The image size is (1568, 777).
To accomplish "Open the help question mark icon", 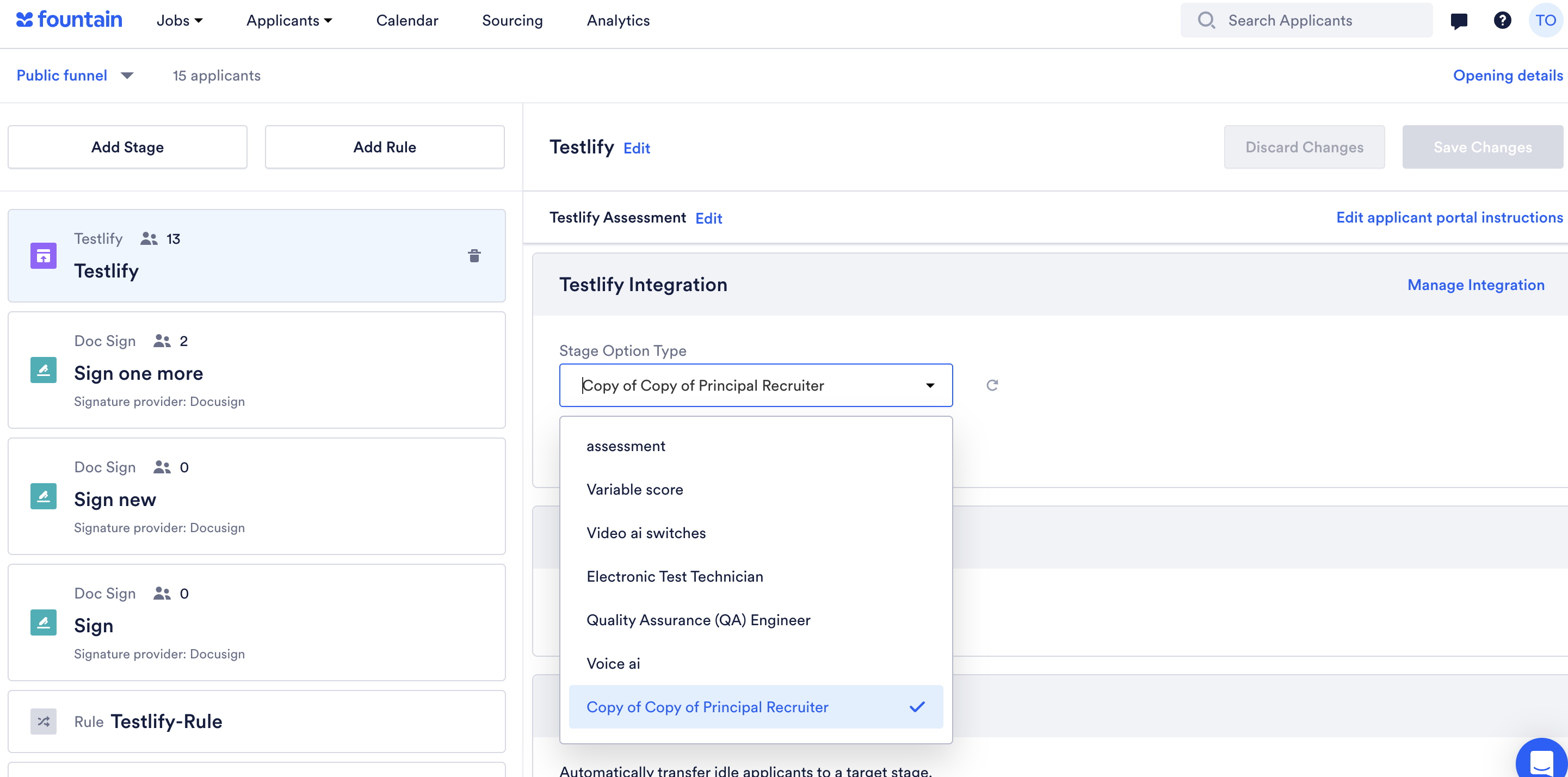I will coord(1502,21).
